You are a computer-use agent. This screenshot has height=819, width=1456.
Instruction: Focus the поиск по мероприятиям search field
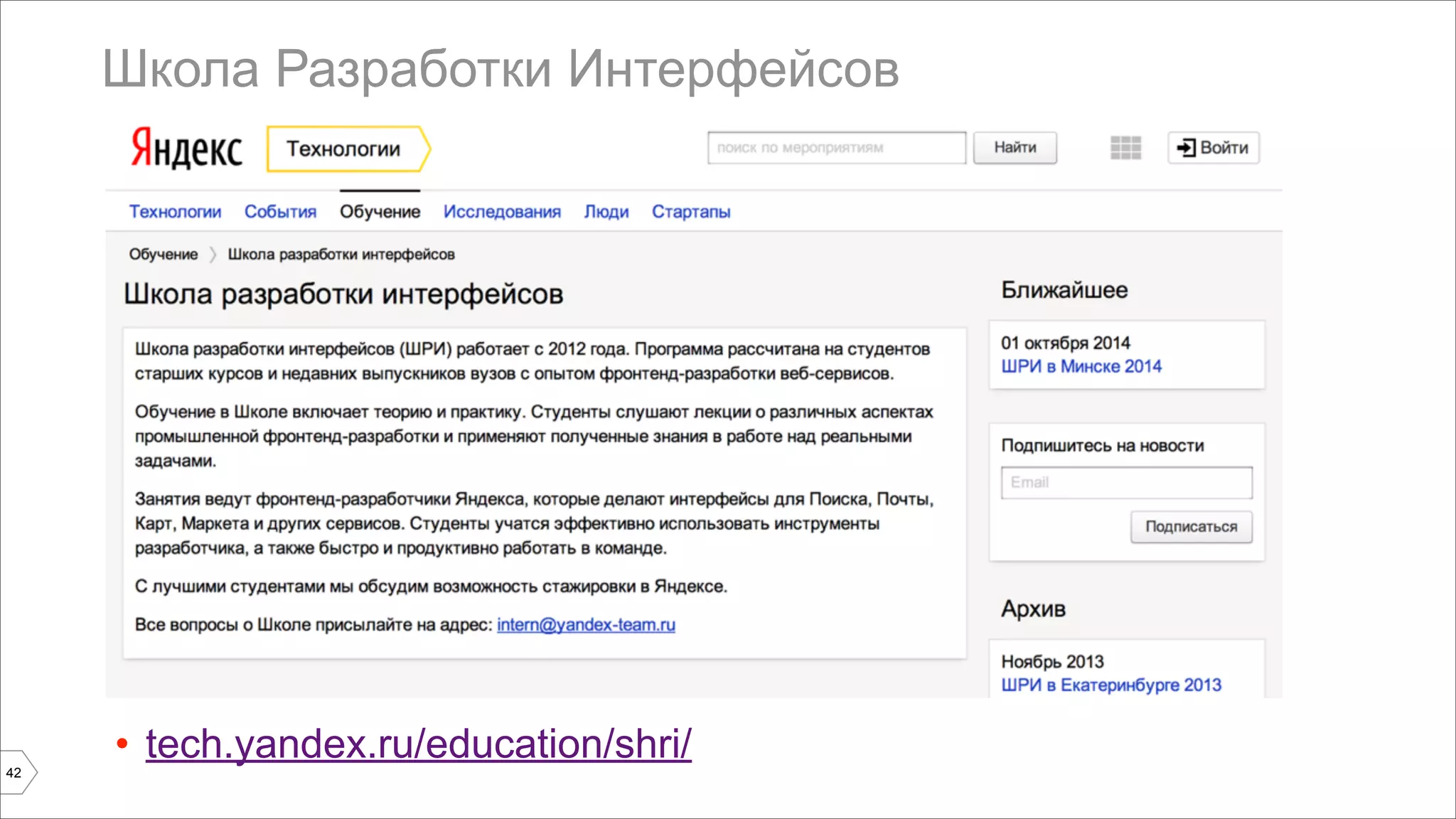837,148
